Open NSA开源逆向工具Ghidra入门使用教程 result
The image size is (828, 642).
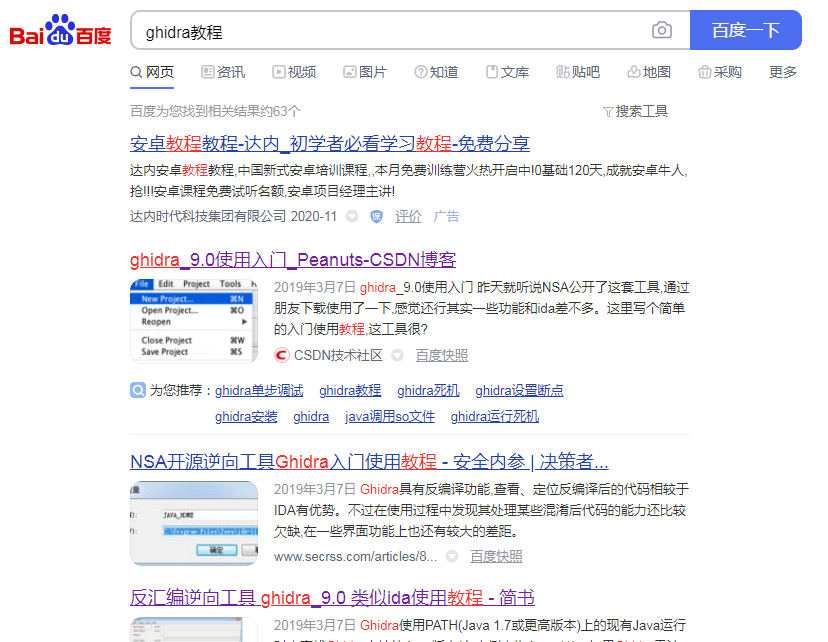(x=369, y=462)
